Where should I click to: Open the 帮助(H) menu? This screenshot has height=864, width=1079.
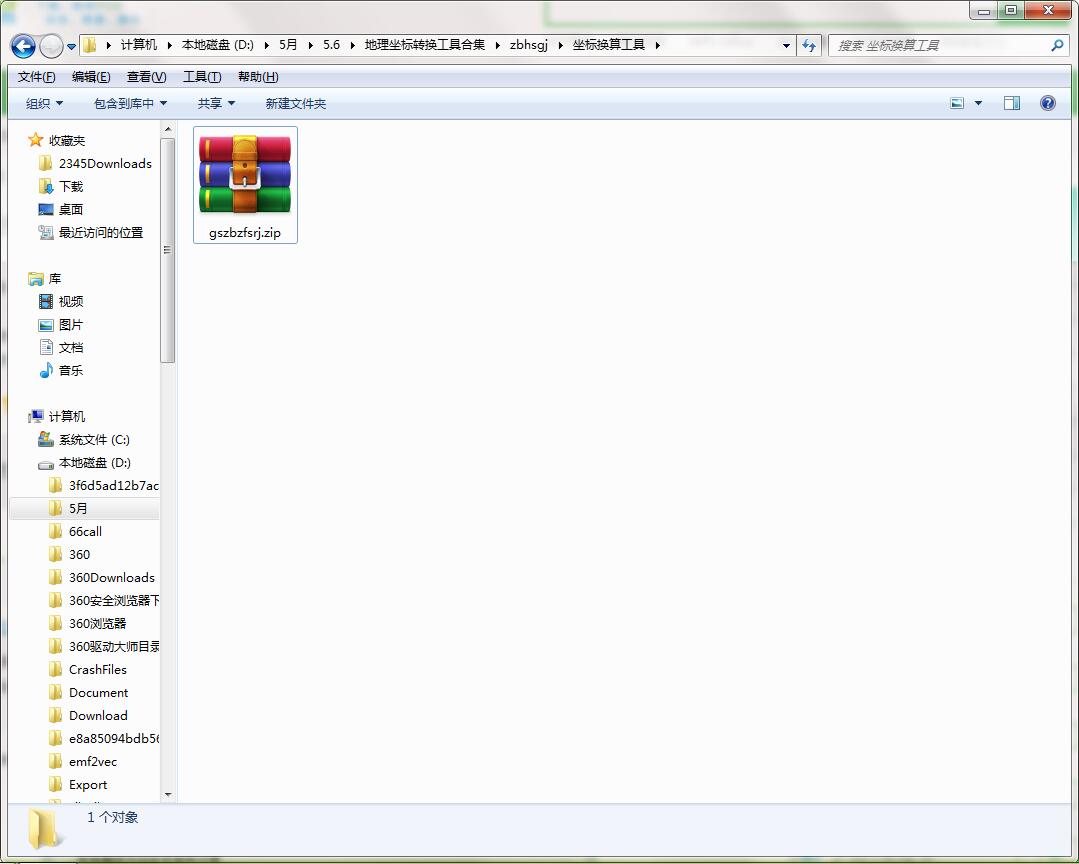click(258, 76)
